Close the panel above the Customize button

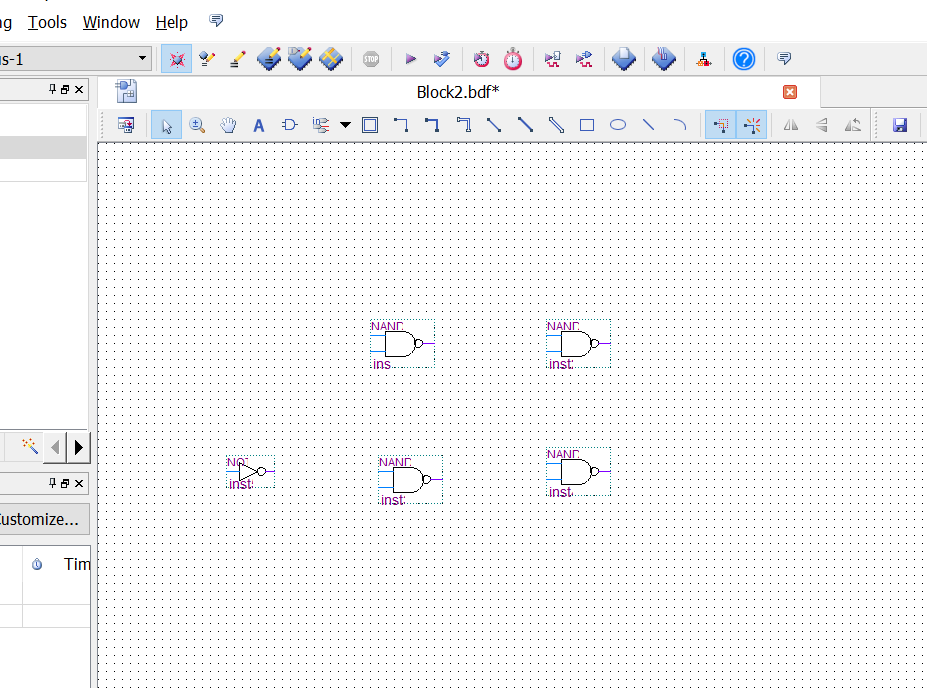(x=79, y=483)
